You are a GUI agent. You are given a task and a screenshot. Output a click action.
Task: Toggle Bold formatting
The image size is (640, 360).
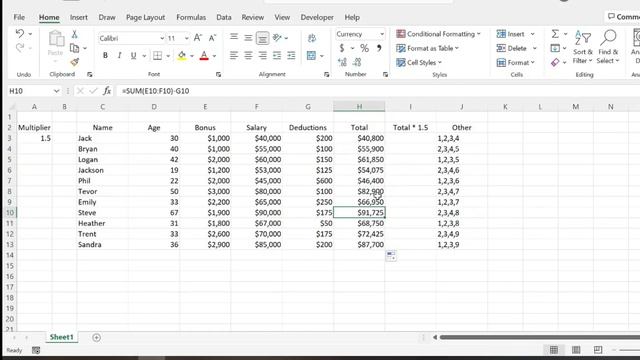pyautogui.click(x=105, y=56)
